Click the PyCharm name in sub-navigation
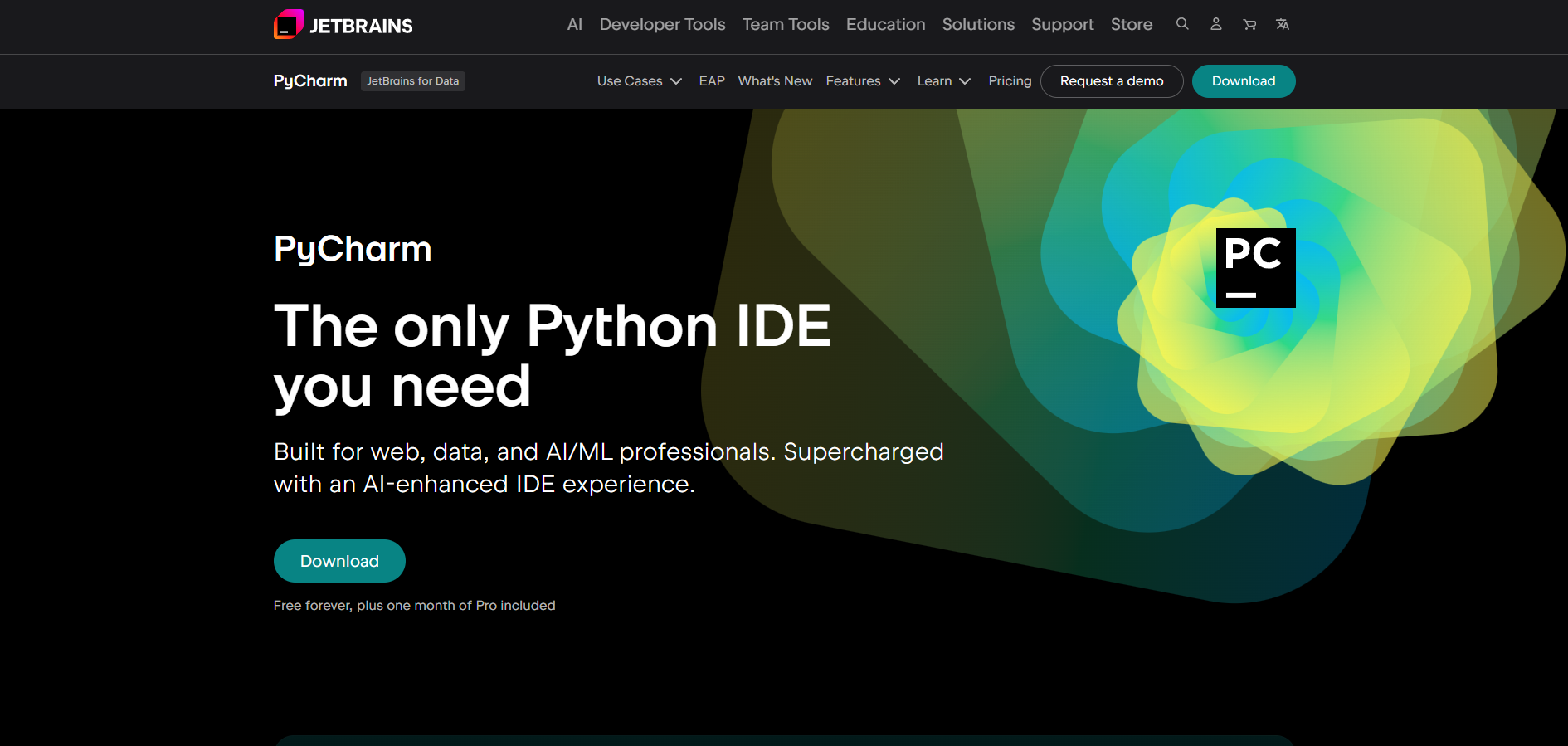This screenshot has height=746, width=1568. point(310,81)
